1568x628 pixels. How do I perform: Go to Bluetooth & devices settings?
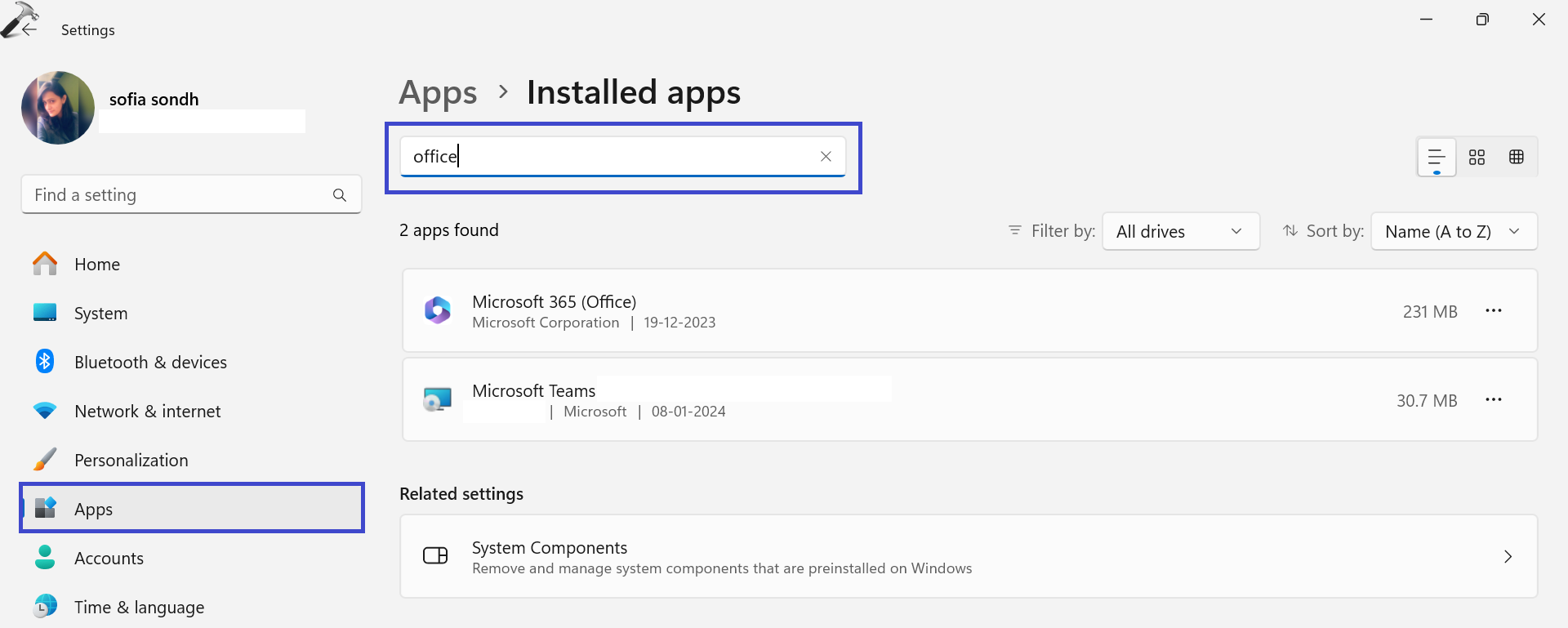click(x=150, y=363)
